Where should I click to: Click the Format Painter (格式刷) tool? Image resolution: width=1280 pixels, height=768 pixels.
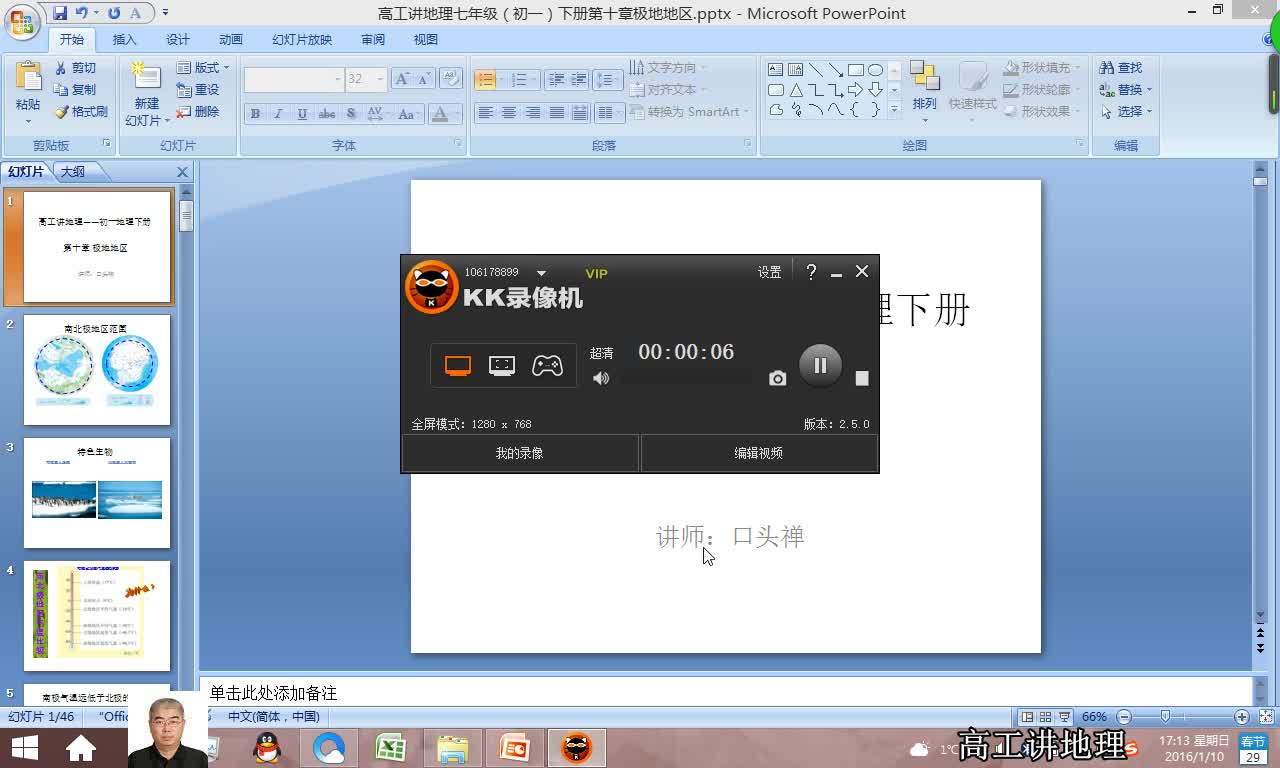81,112
